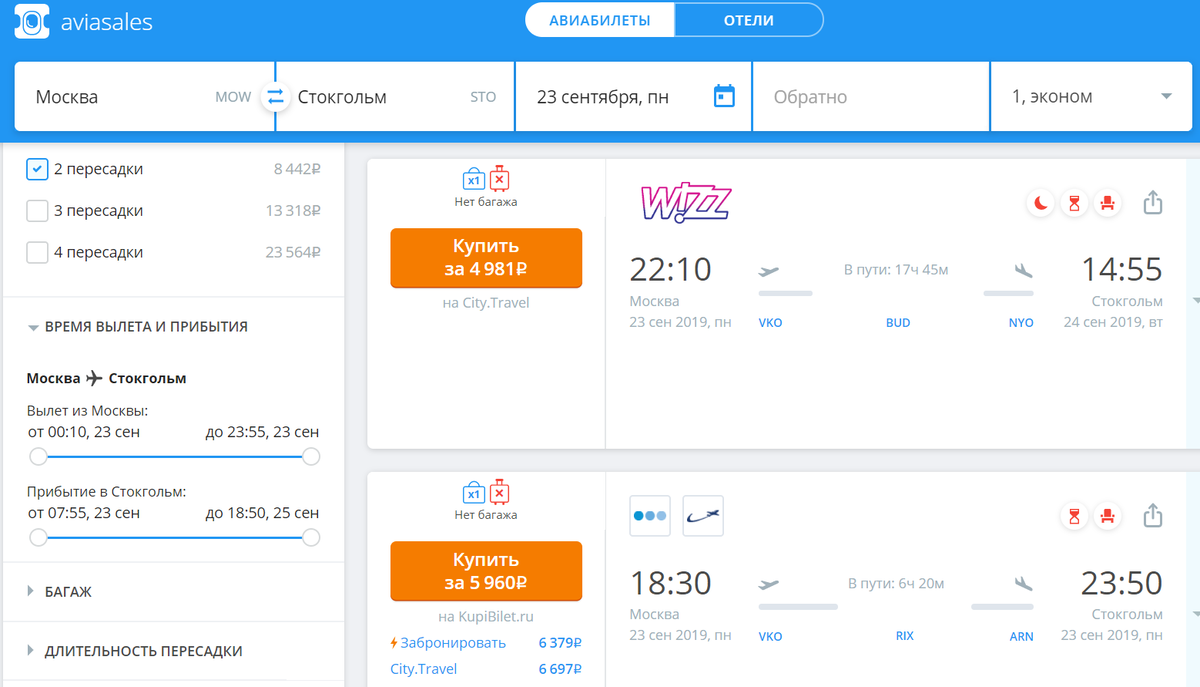This screenshot has height=687, width=1200.
Task: Click BUD transfer airport code
Action: (898, 323)
